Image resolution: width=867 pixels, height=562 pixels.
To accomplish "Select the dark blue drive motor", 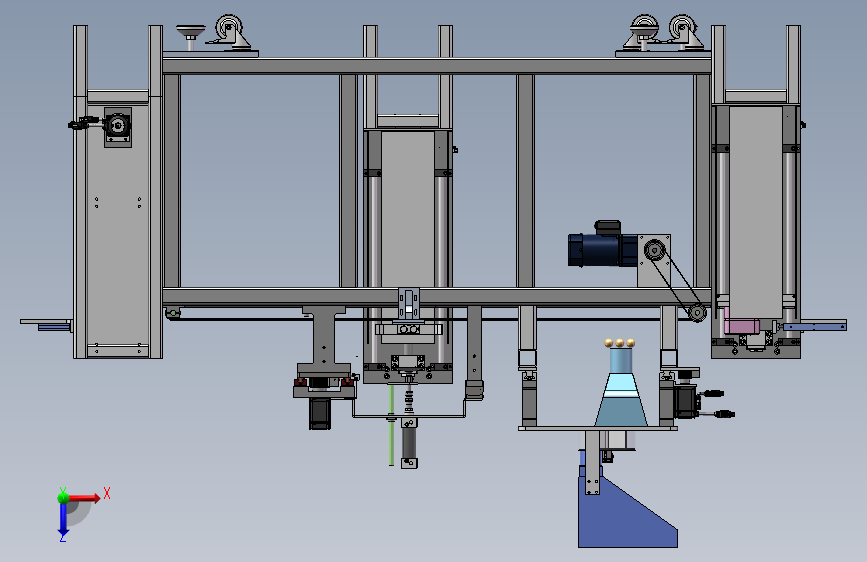I will pos(603,249).
